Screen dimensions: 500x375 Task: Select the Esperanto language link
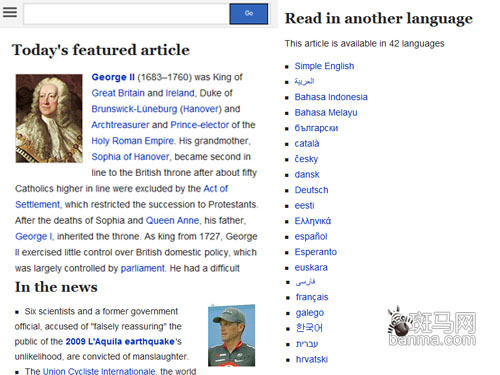(316, 252)
